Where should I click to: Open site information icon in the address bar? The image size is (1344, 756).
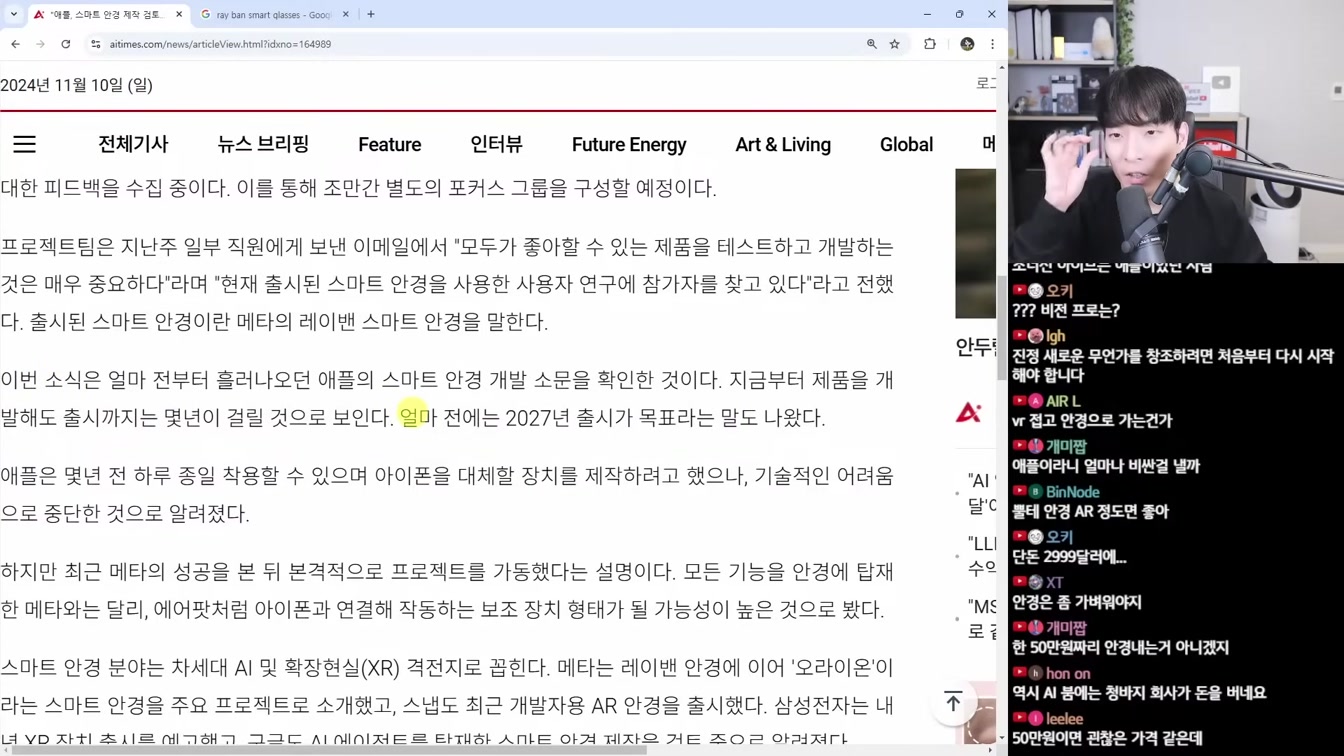[96, 44]
